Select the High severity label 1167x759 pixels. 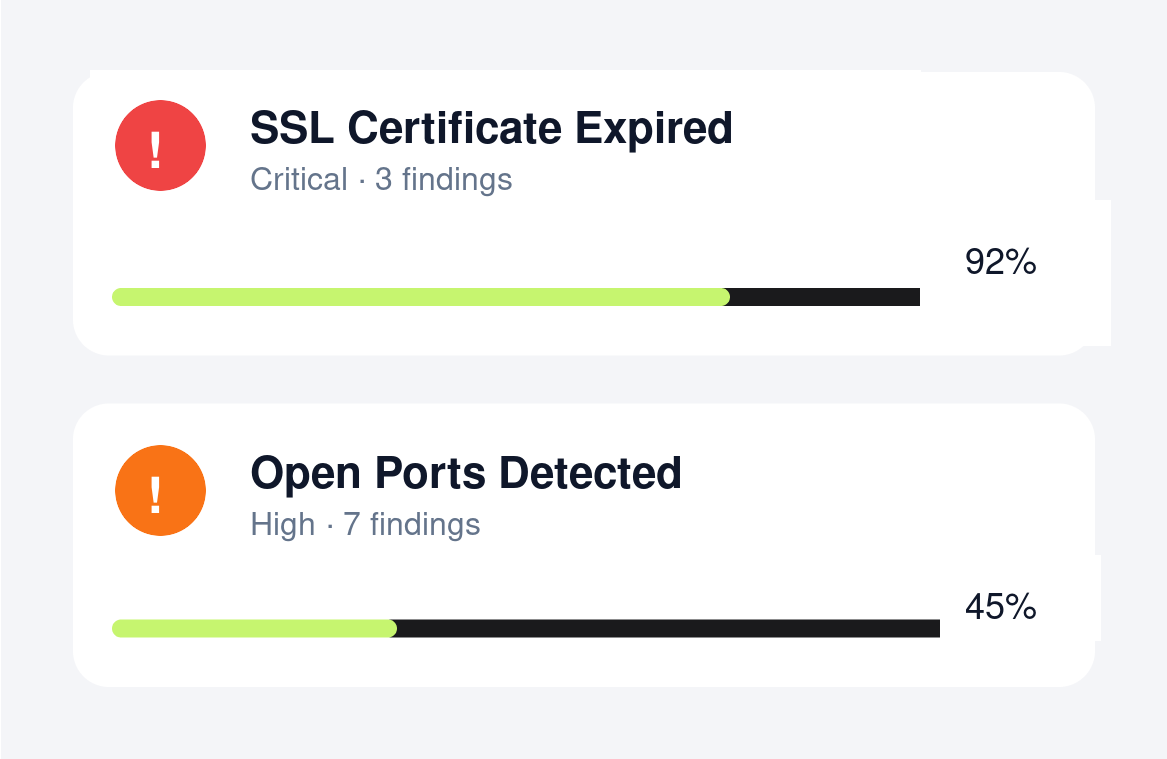click(283, 524)
